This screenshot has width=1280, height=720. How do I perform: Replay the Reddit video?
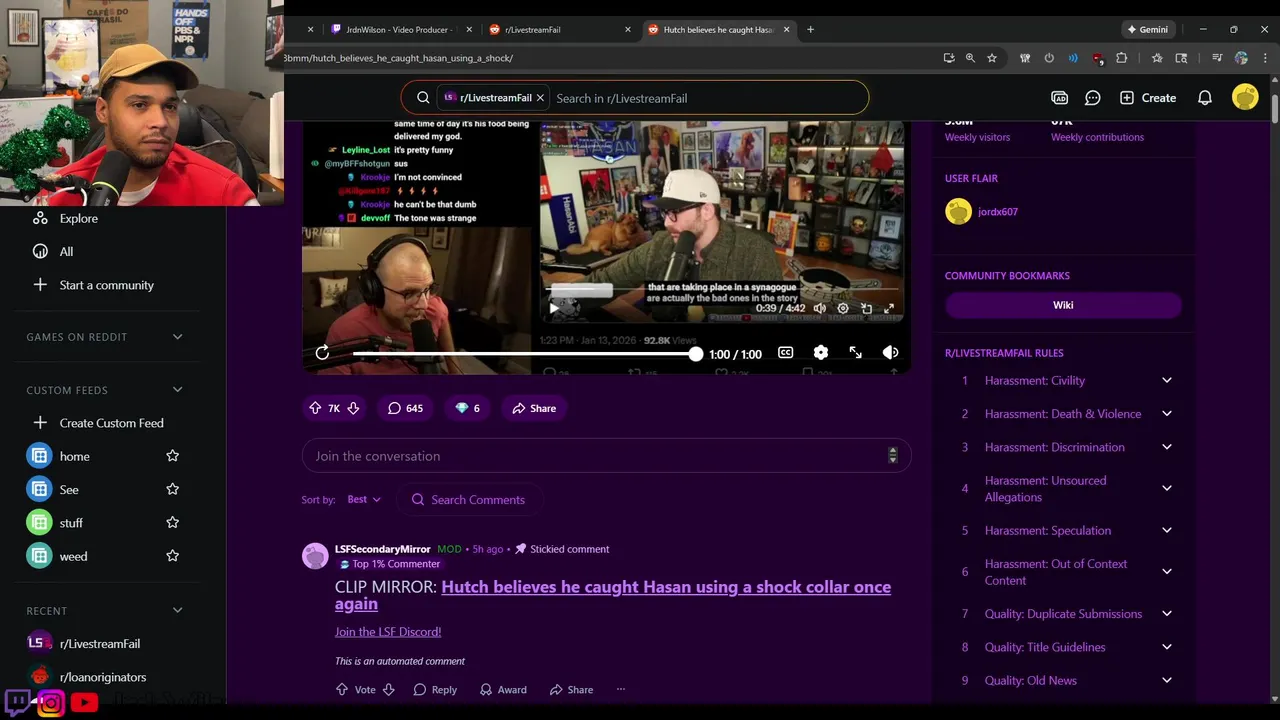(322, 352)
